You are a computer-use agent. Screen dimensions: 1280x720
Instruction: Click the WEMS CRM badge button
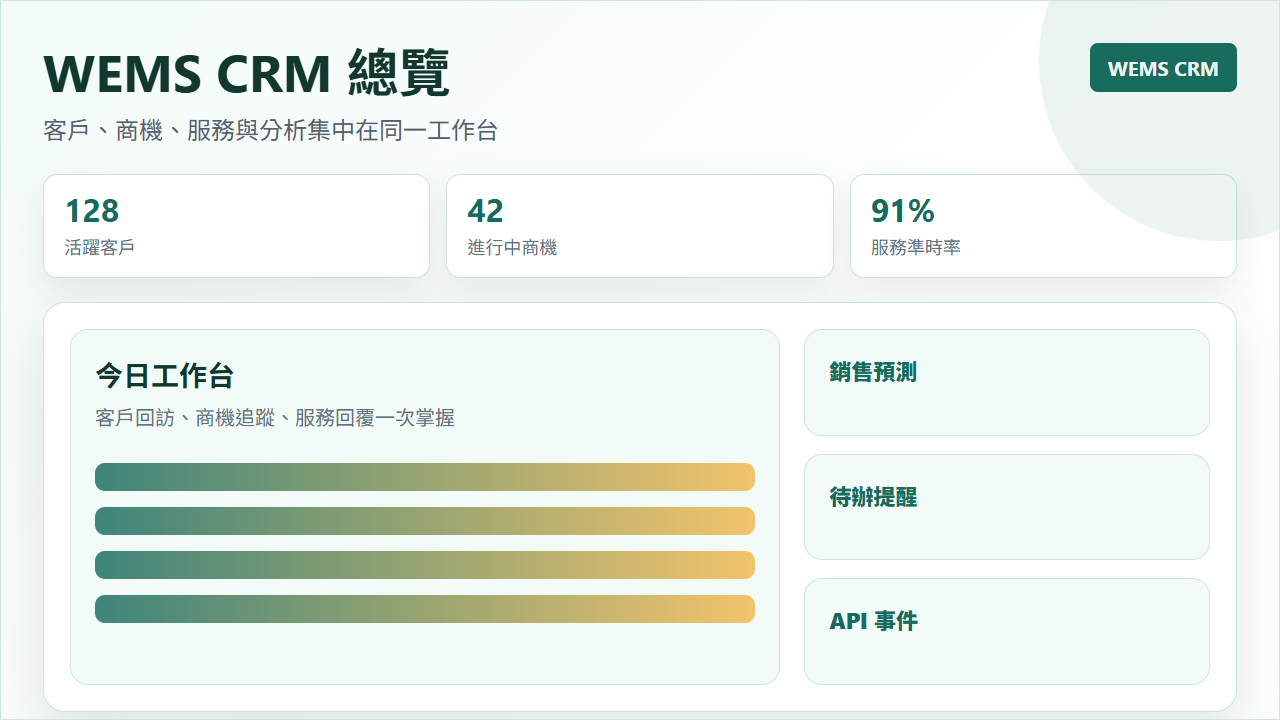click(x=1163, y=68)
